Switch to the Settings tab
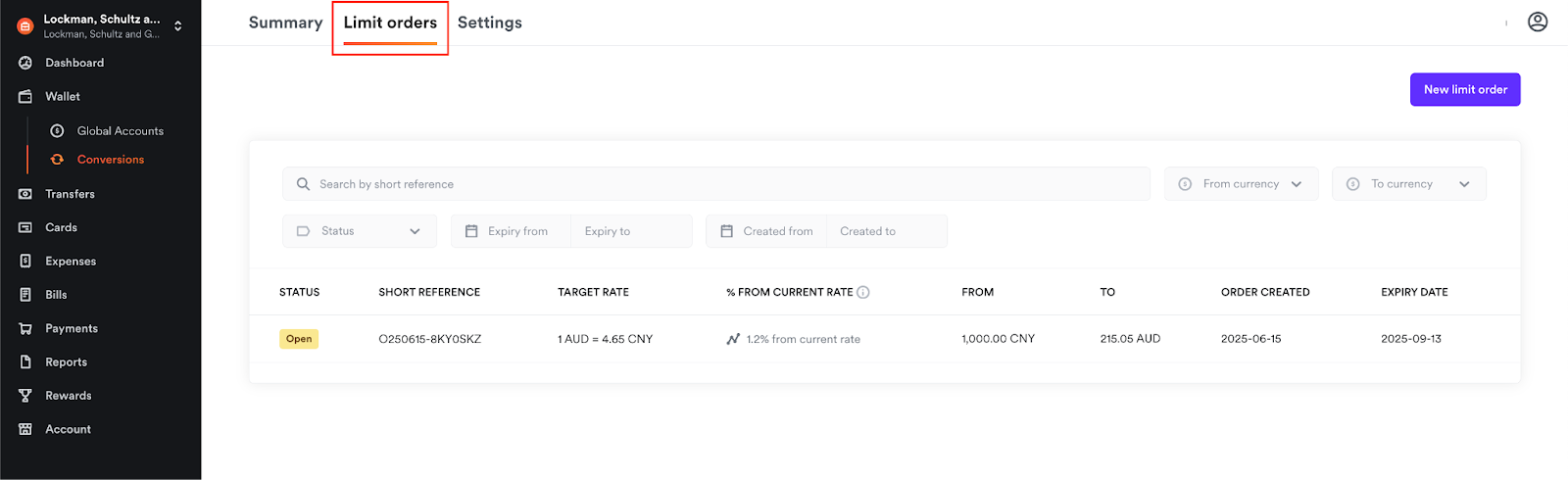The height and width of the screenshot is (480, 1568). pos(489,23)
